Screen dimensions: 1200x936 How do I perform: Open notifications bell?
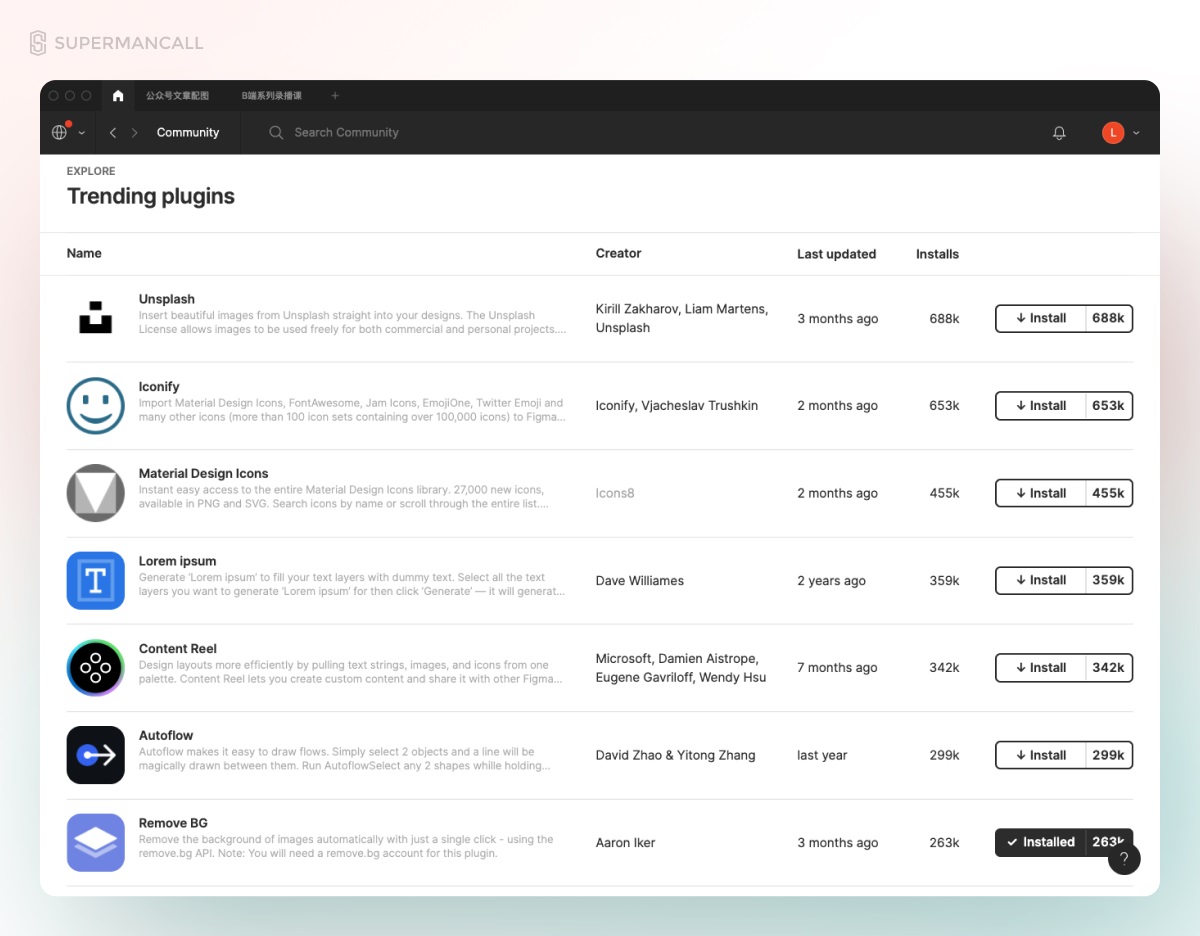pos(1059,133)
